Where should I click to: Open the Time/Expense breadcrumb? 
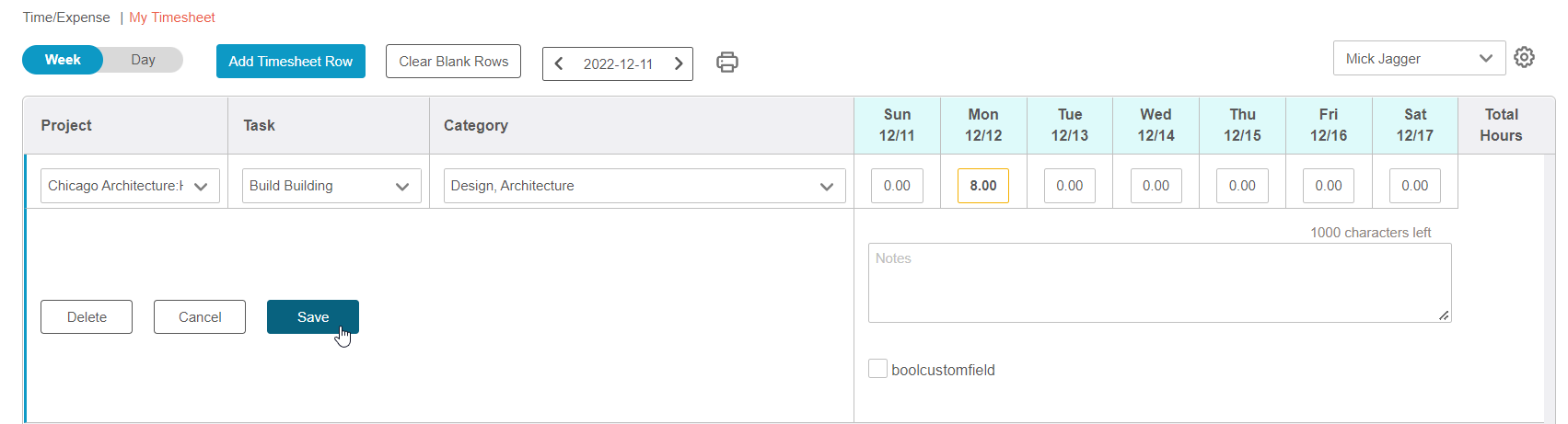[66, 17]
